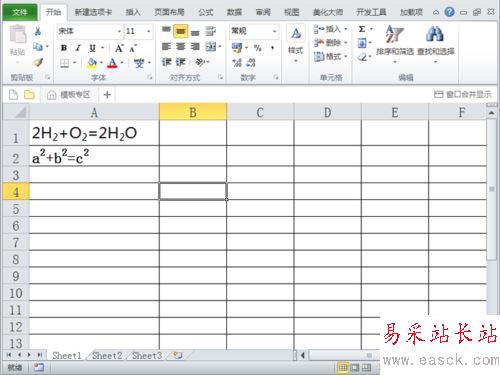Click the cell borders icon
The height and width of the screenshot is (375, 500).
tap(65, 63)
